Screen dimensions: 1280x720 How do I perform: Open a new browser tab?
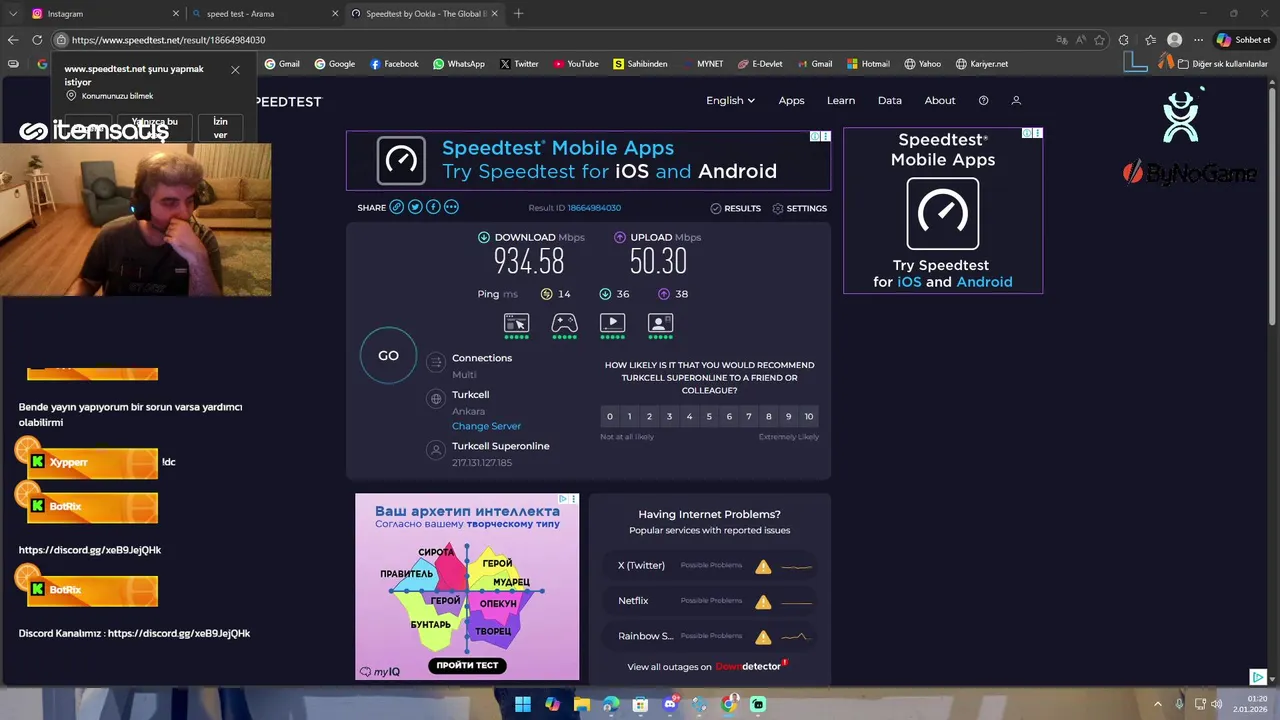coord(518,14)
